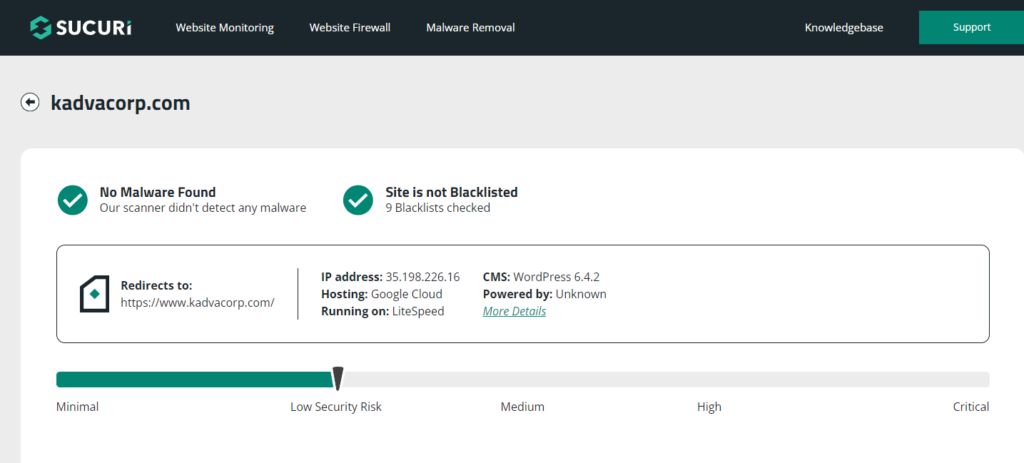Click the 9 Blacklists checked text
This screenshot has width=1024, height=463.
click(438, 208)
